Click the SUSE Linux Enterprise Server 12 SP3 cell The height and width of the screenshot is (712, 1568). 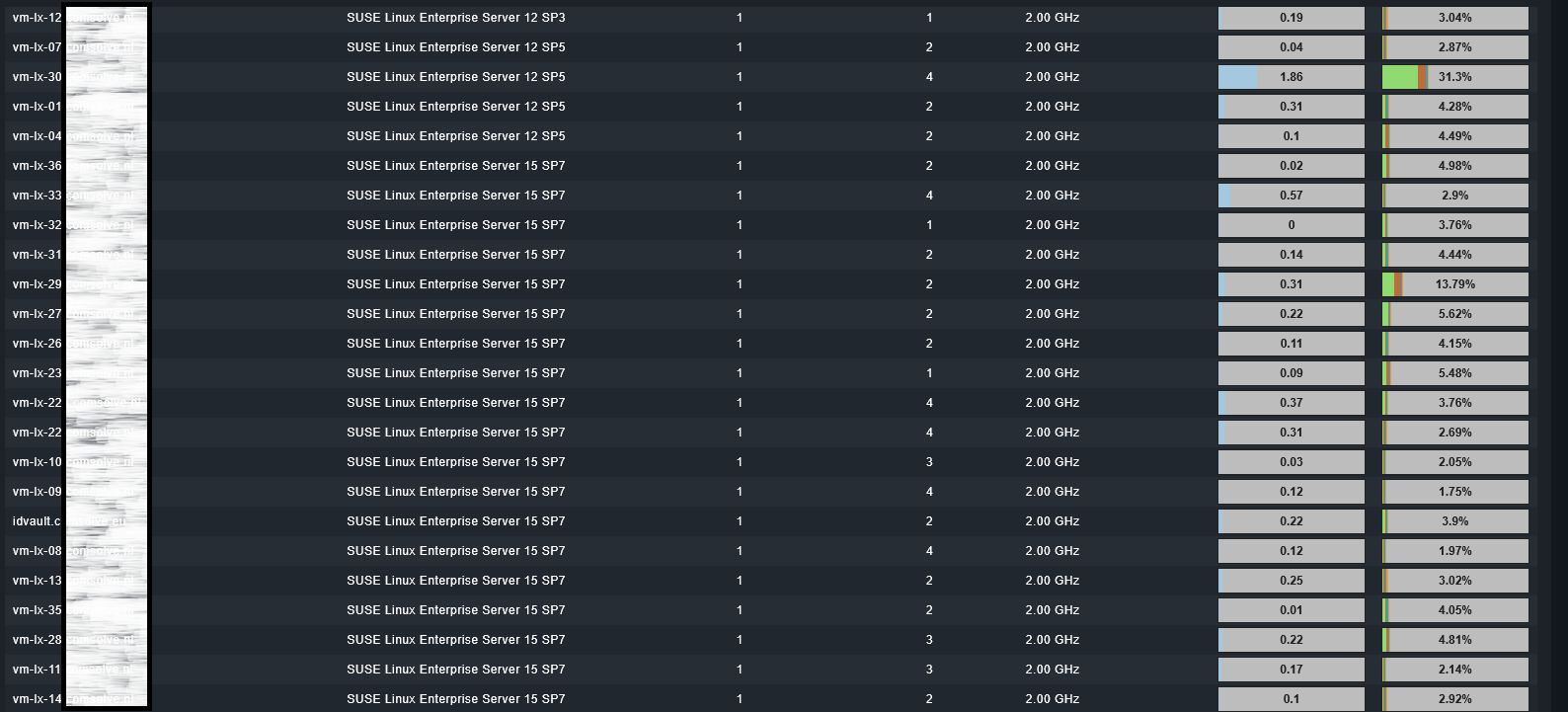455,18
